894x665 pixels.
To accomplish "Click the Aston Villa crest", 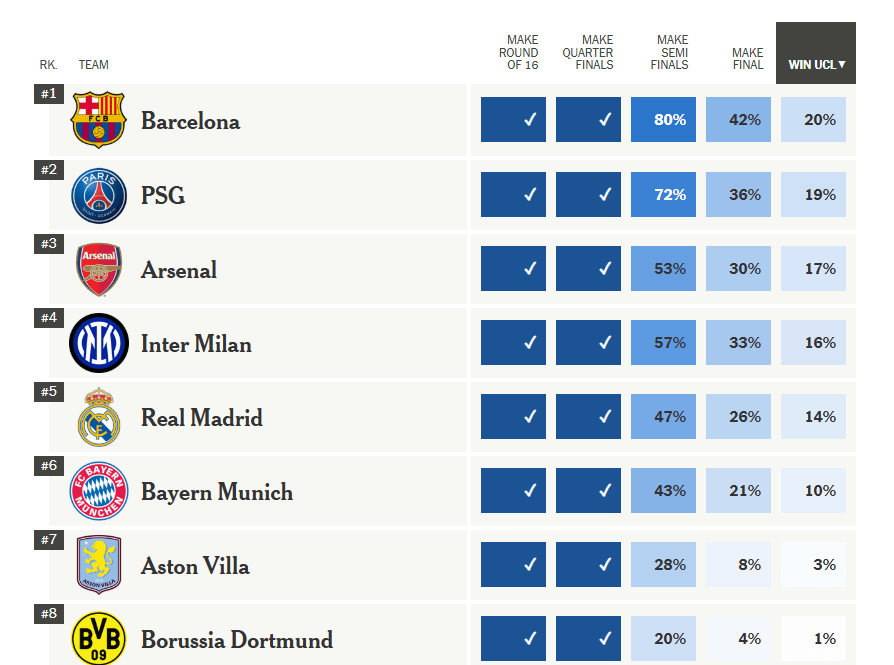I will point(99,565).
